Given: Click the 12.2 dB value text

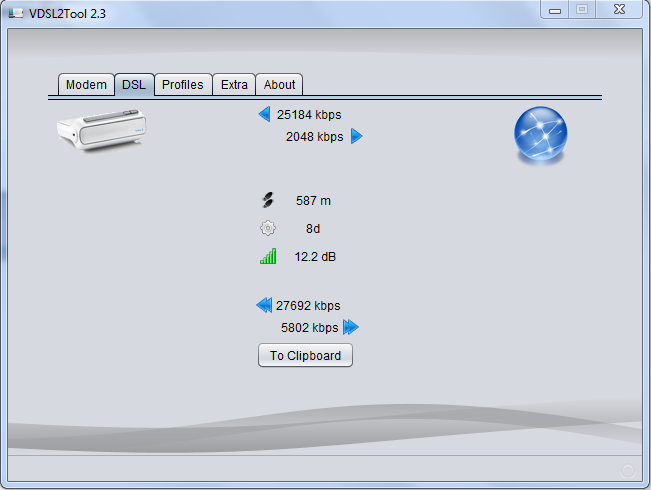Looking at the screenshot, I should [315, 257].
